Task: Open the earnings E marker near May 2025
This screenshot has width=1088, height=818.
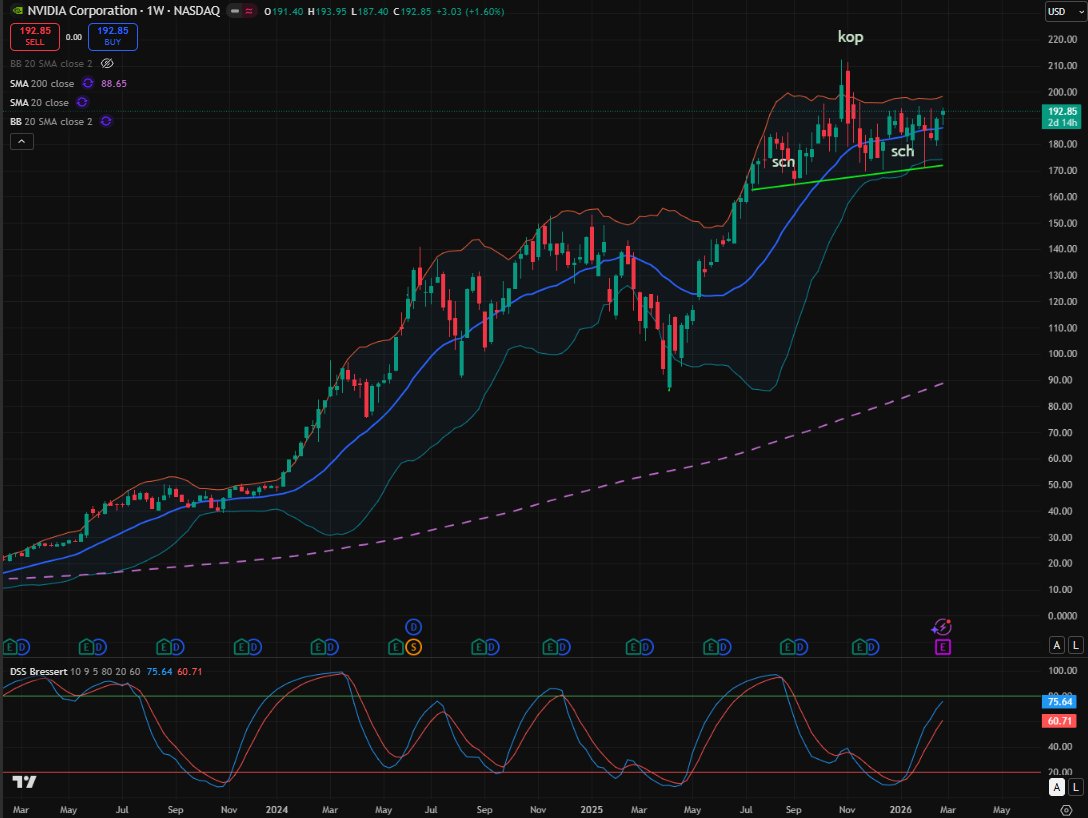Action: click(709, 647)
